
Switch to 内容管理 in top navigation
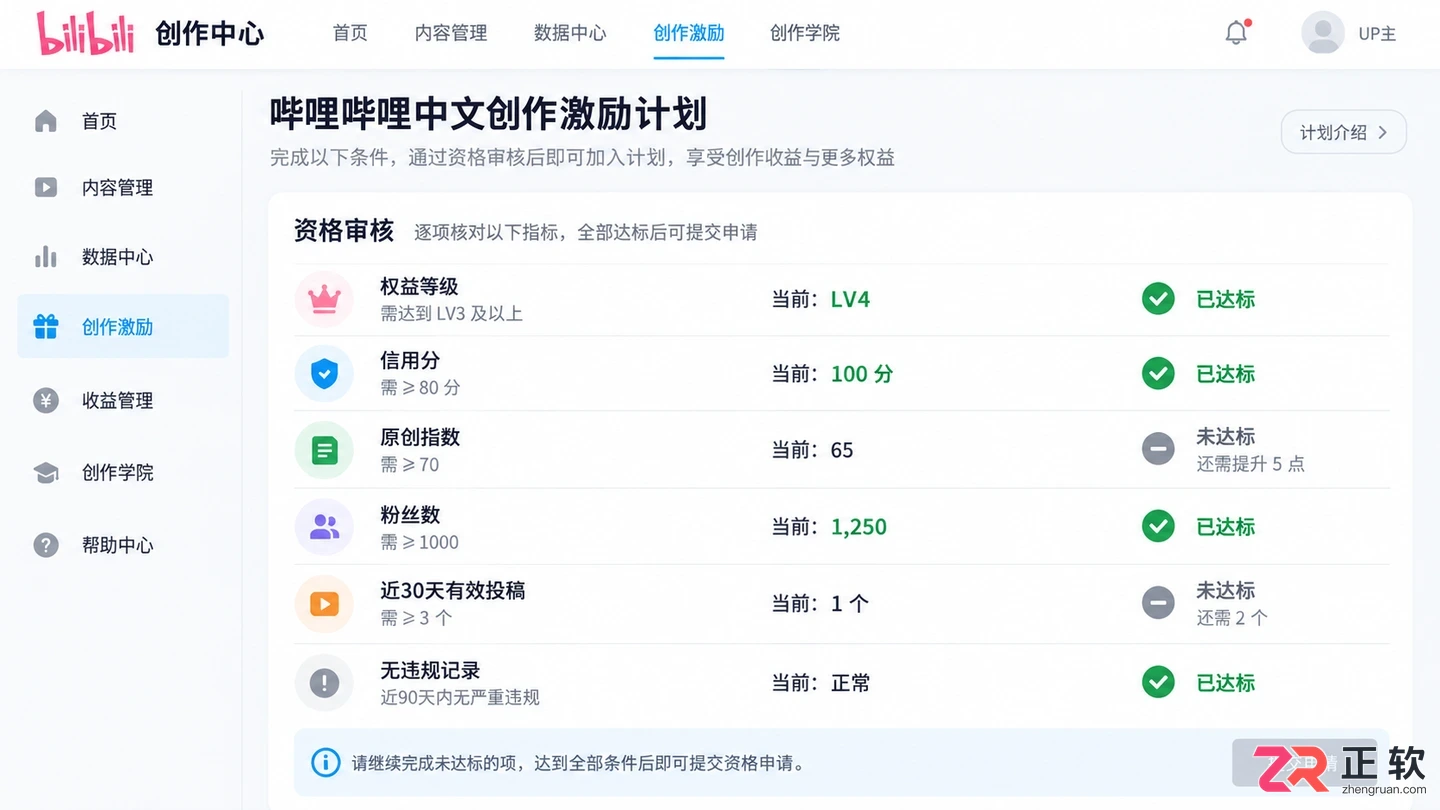[x=451, y=33]
